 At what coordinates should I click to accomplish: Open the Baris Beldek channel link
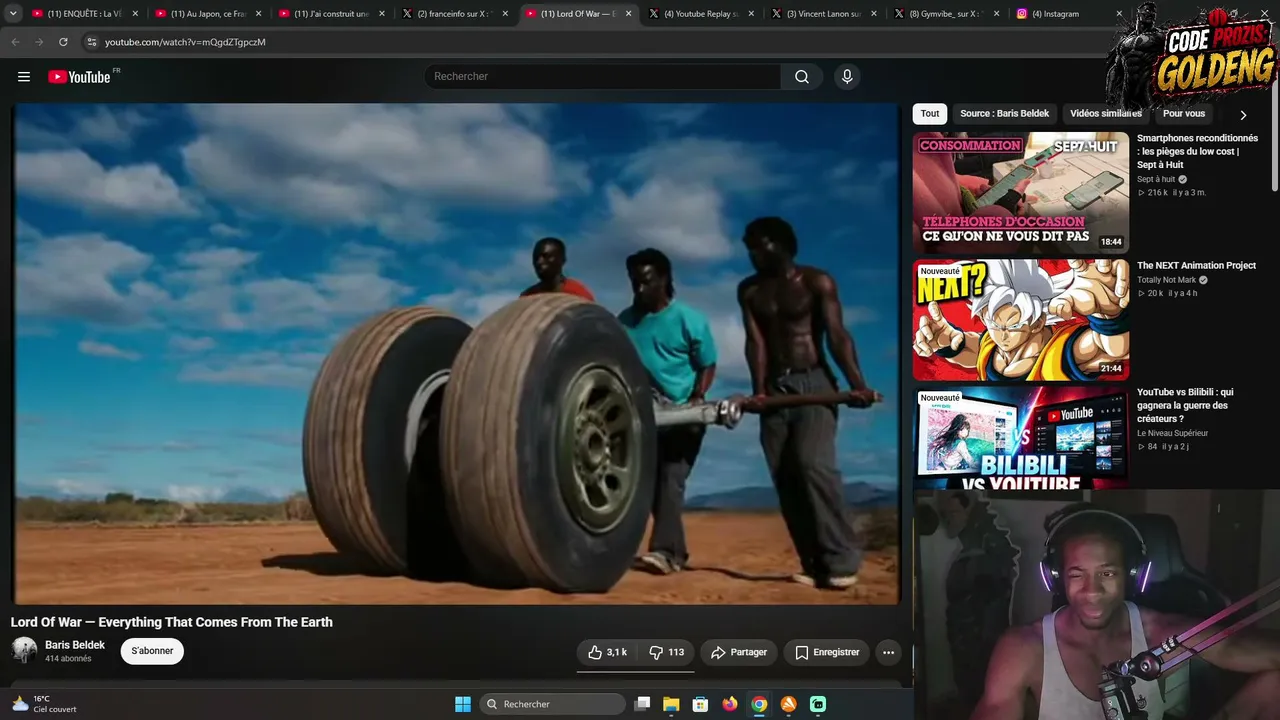(x=75, y=645)
